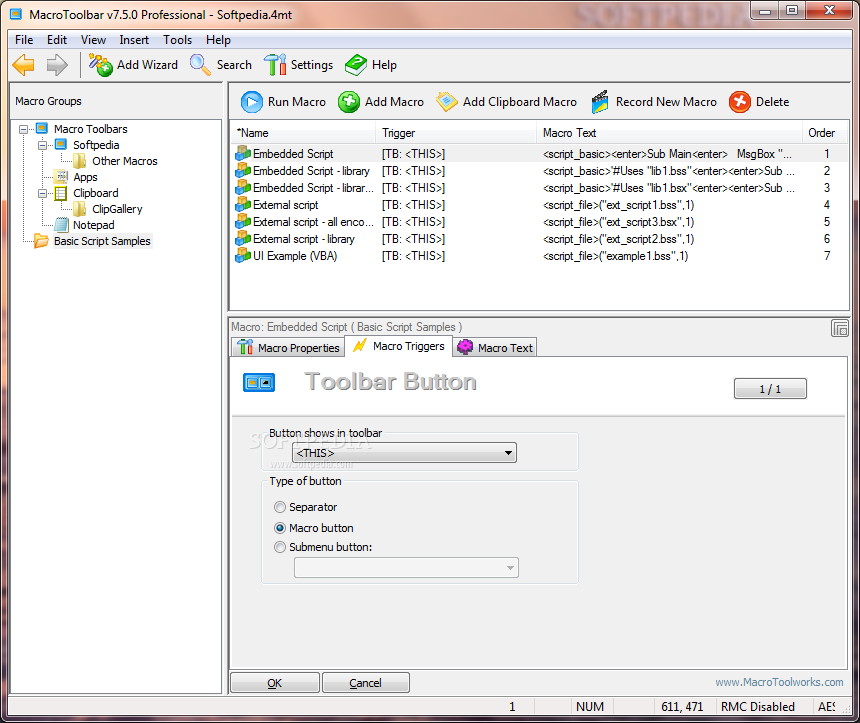Open the Insert menu

coord(134,40)
